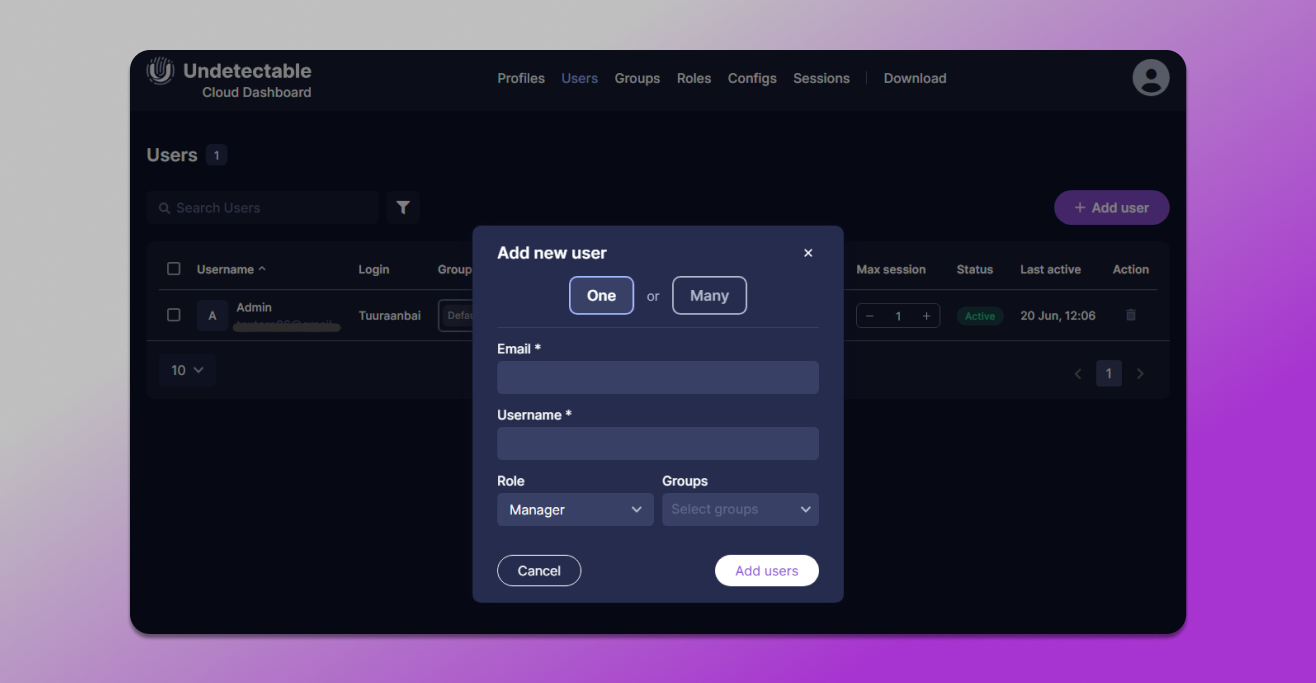Click the previous page chevron arrow
The image size is (1316, 683).
[x=1077, y=373]
